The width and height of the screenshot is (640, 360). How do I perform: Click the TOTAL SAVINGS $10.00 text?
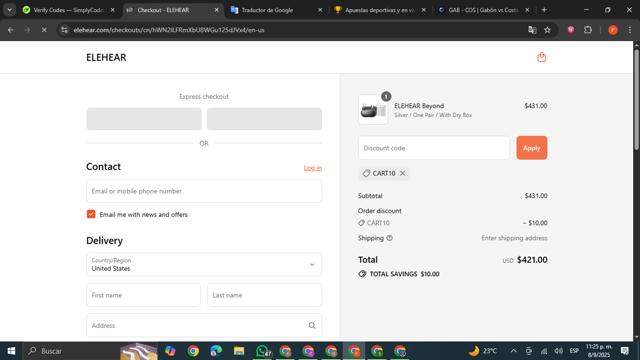404,274
